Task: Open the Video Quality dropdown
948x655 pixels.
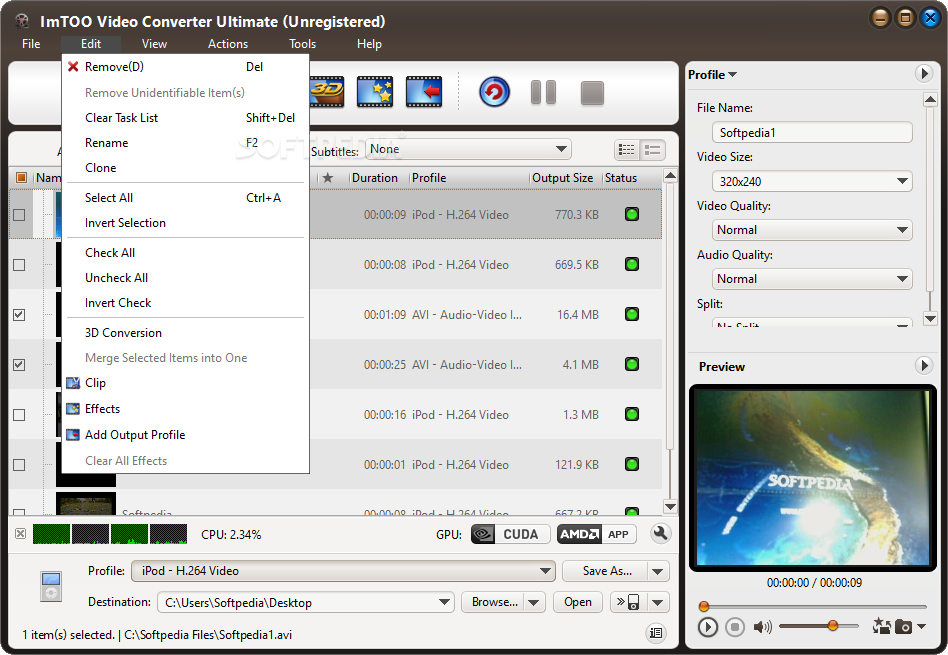Action: [812, 230]
